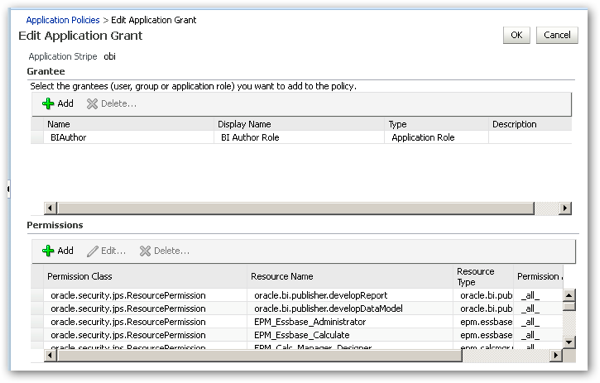Click the row selector beside BIAuthor
This screenshot has height=383, width=600.
37,137
